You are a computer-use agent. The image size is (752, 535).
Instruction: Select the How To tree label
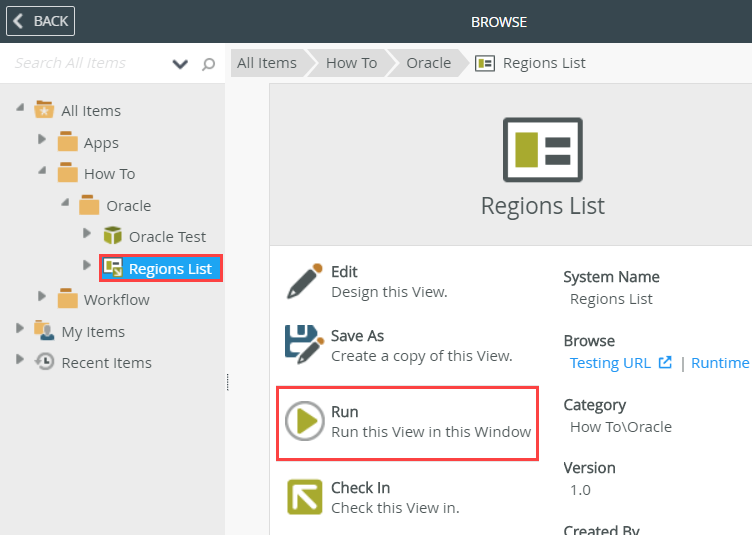pyautogui.click(x=109, y=174)
